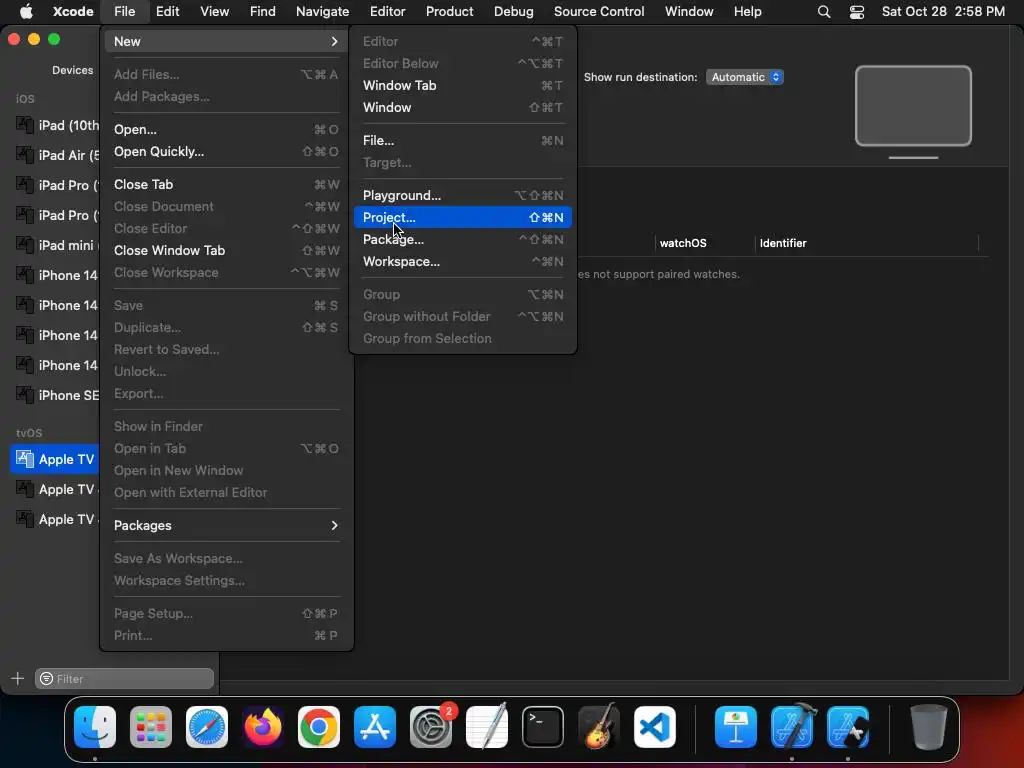Open Spotlight search in menu bar

pos(824,12)
